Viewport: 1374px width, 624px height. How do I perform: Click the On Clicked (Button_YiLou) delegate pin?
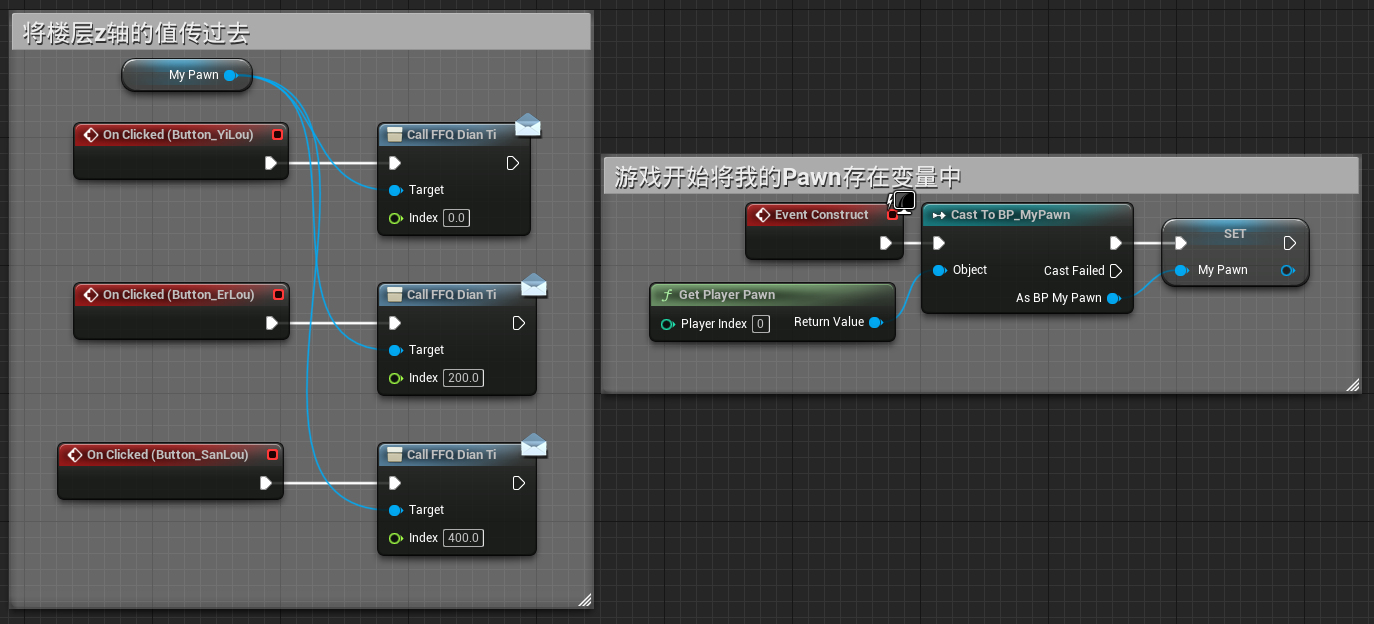tap(278, 134)
